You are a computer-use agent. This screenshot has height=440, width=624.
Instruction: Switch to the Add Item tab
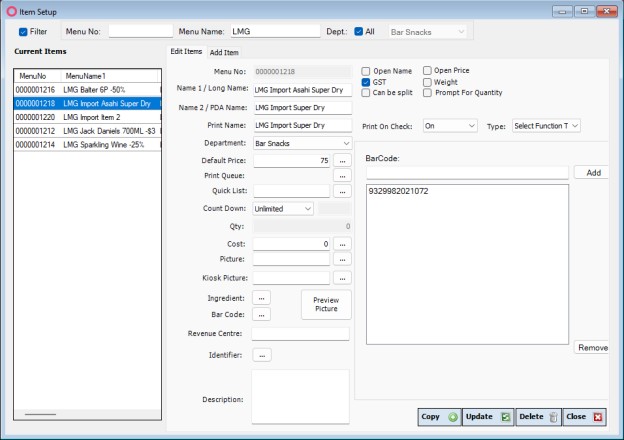click(x=223, y=52)
